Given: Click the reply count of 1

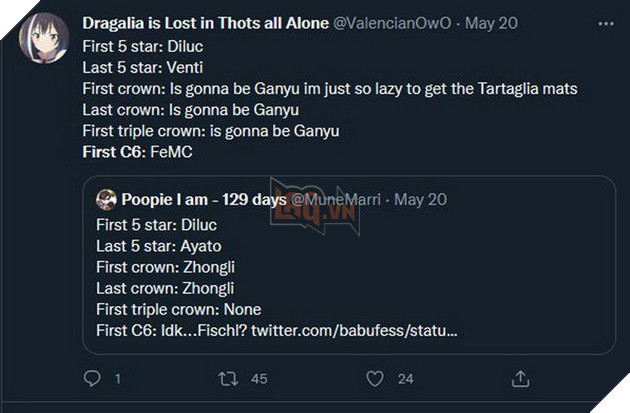Looking at the screenshot, I should (x=118, y=379).
